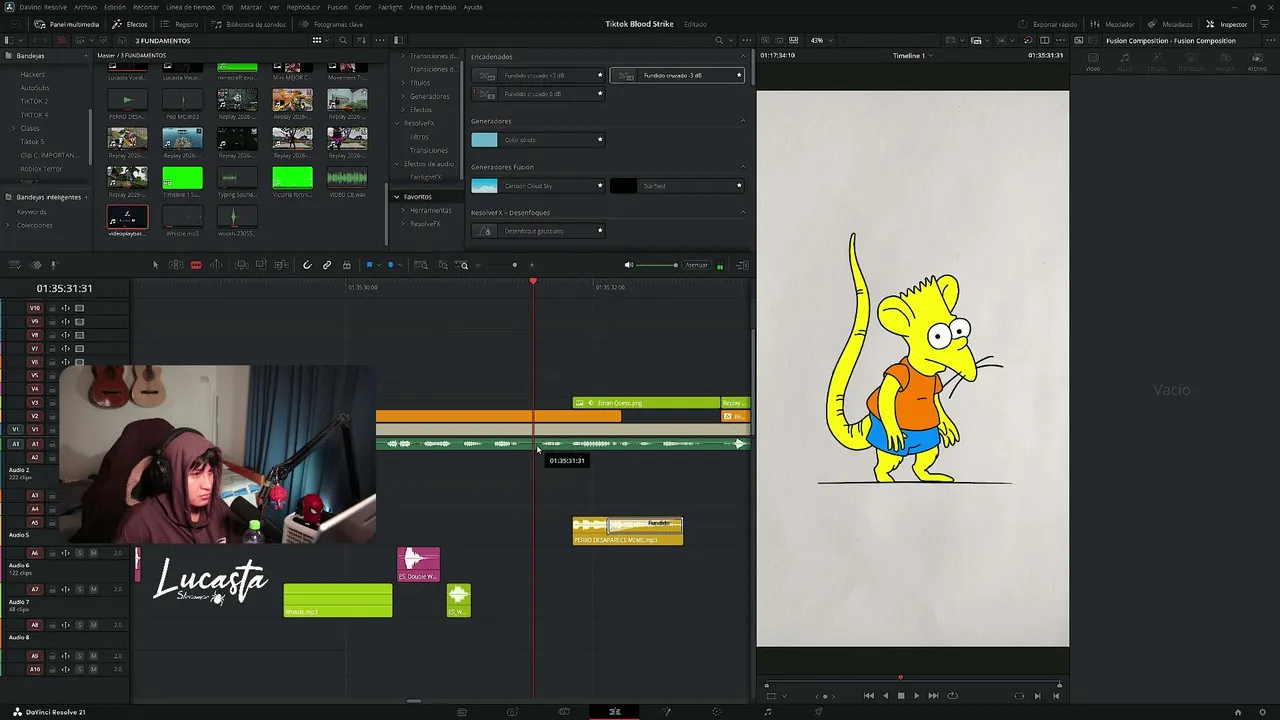The width and height of the screenshot is (1280, 720).
Task: Collapse the Encadenados section
Action: pos(743,57)
